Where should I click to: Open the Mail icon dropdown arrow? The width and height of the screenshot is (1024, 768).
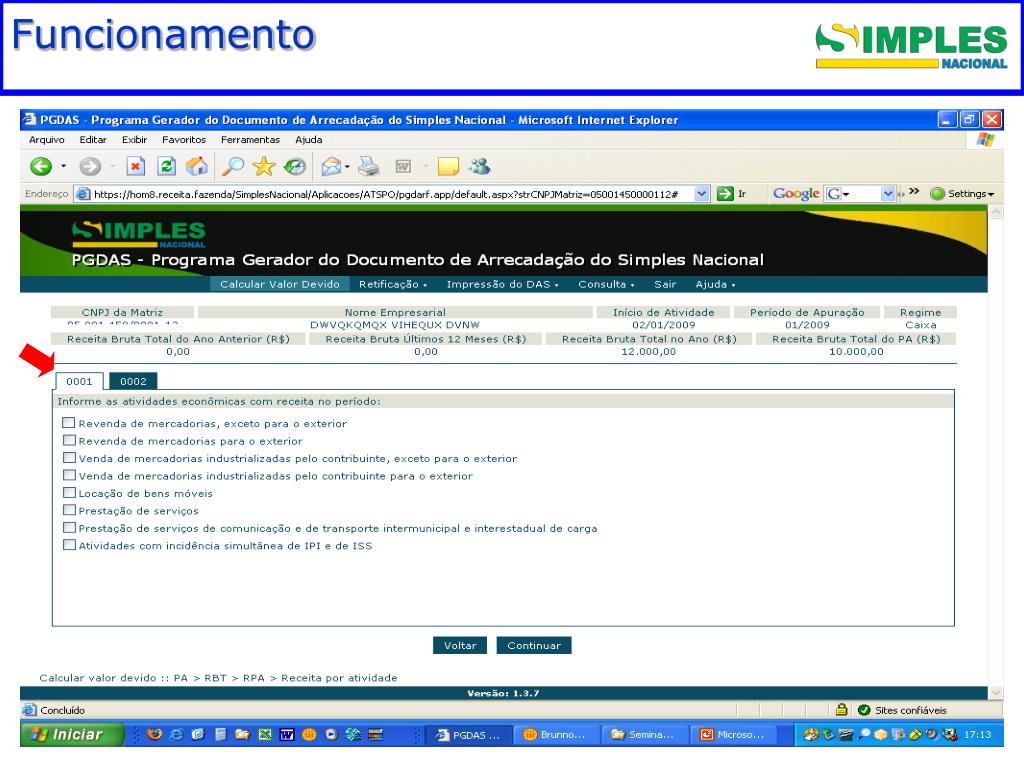[347, 167]
